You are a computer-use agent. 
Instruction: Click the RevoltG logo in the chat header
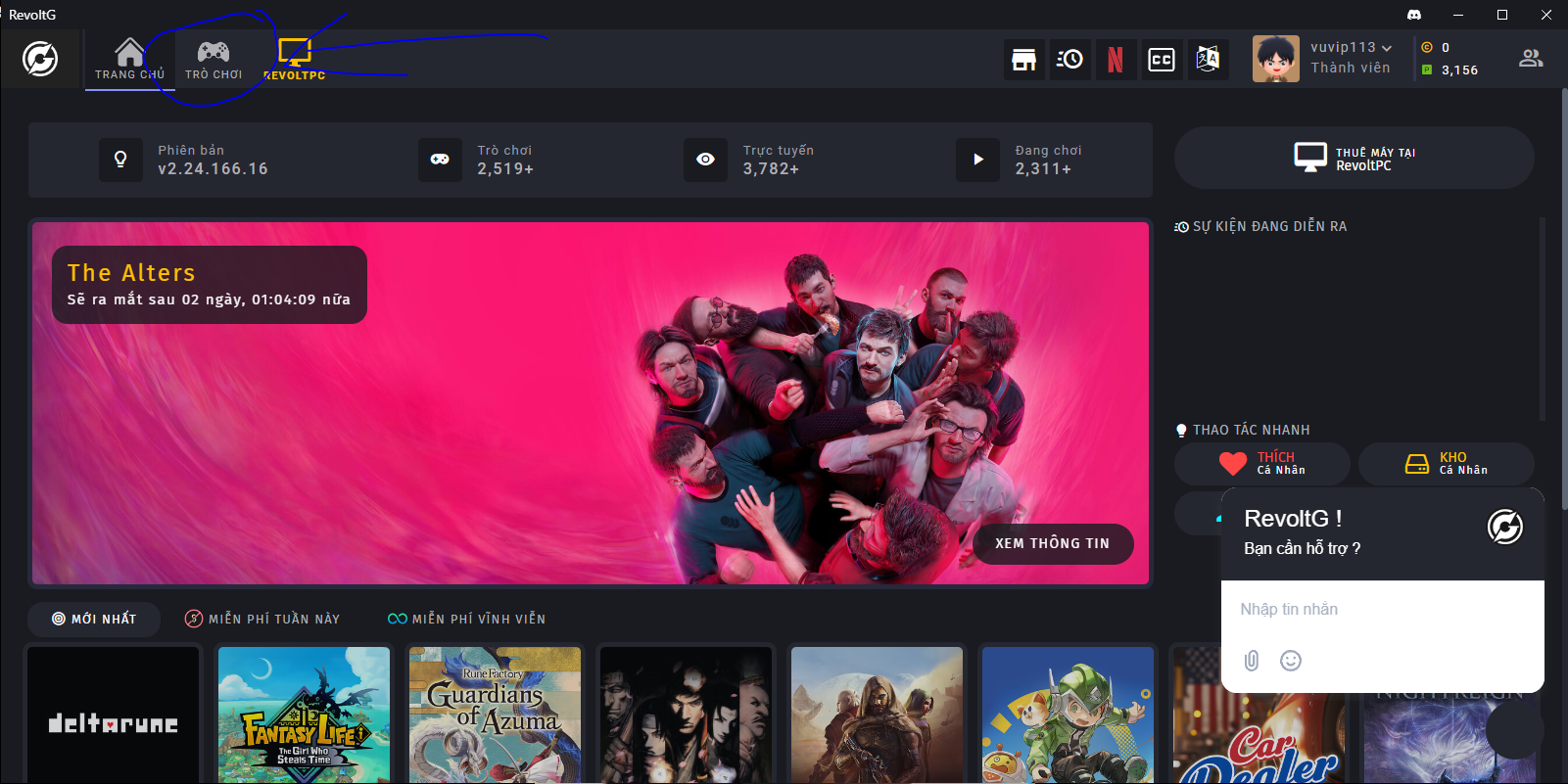pyautogui.click(x=1505, y=527)
